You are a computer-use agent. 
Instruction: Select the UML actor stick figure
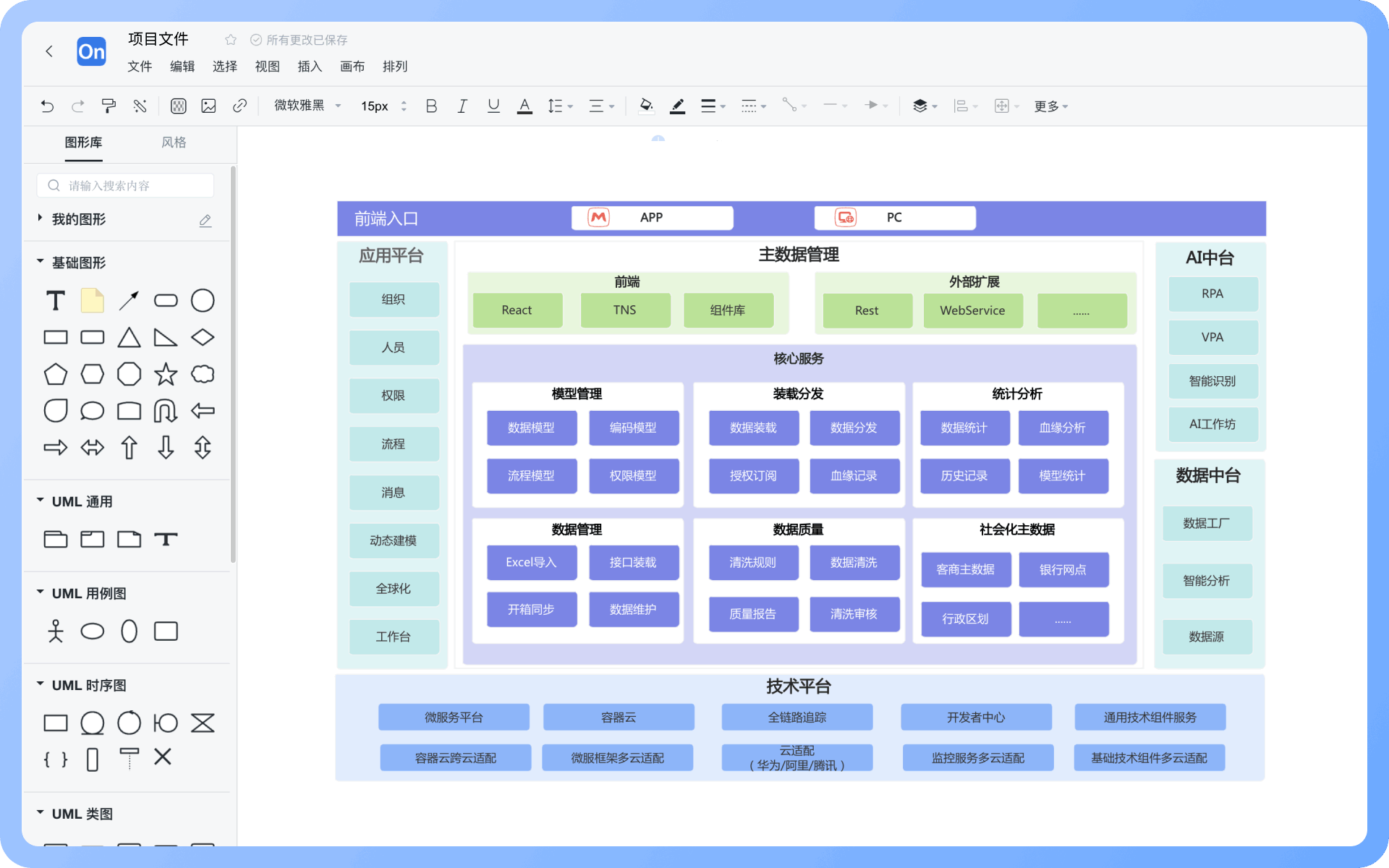pos(56,631)
